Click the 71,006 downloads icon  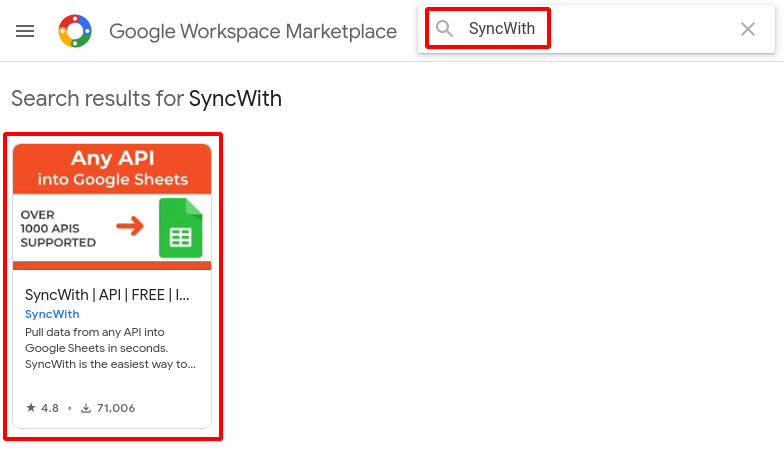(86, 408)
